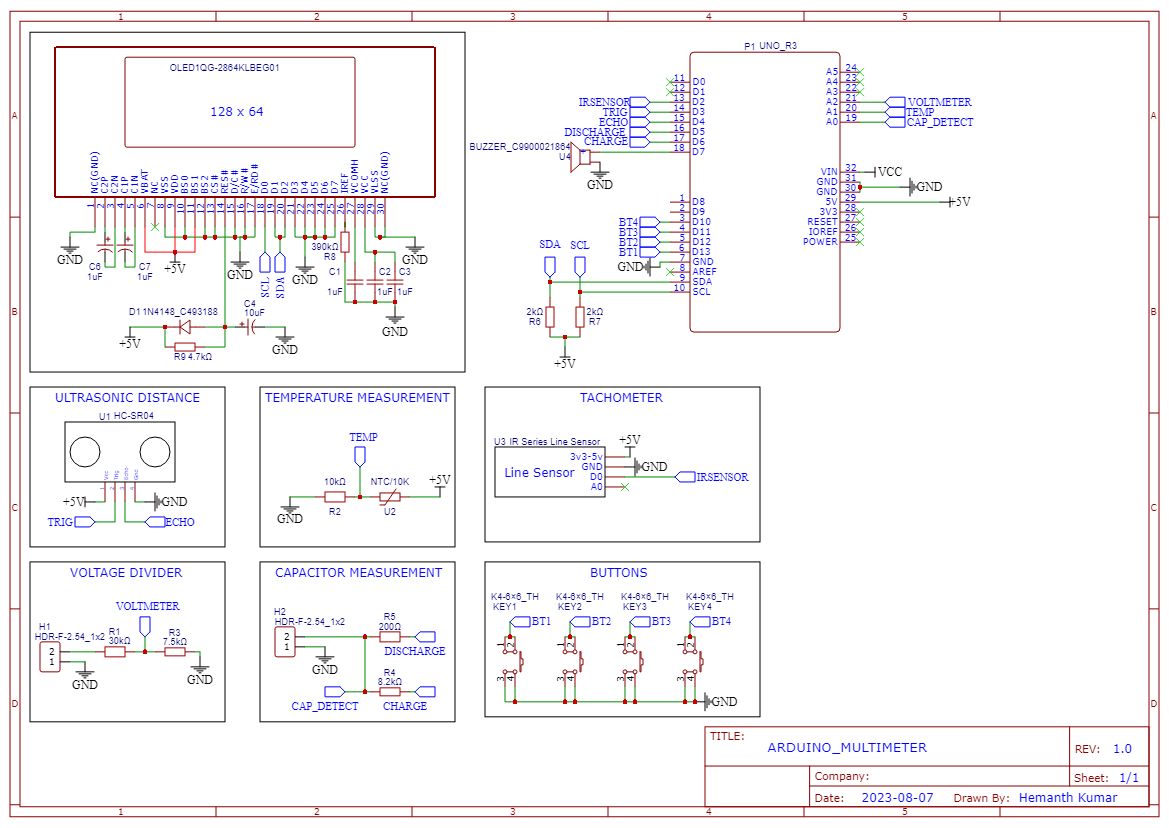Click the SDA net port flag

(x=549, y=263)
